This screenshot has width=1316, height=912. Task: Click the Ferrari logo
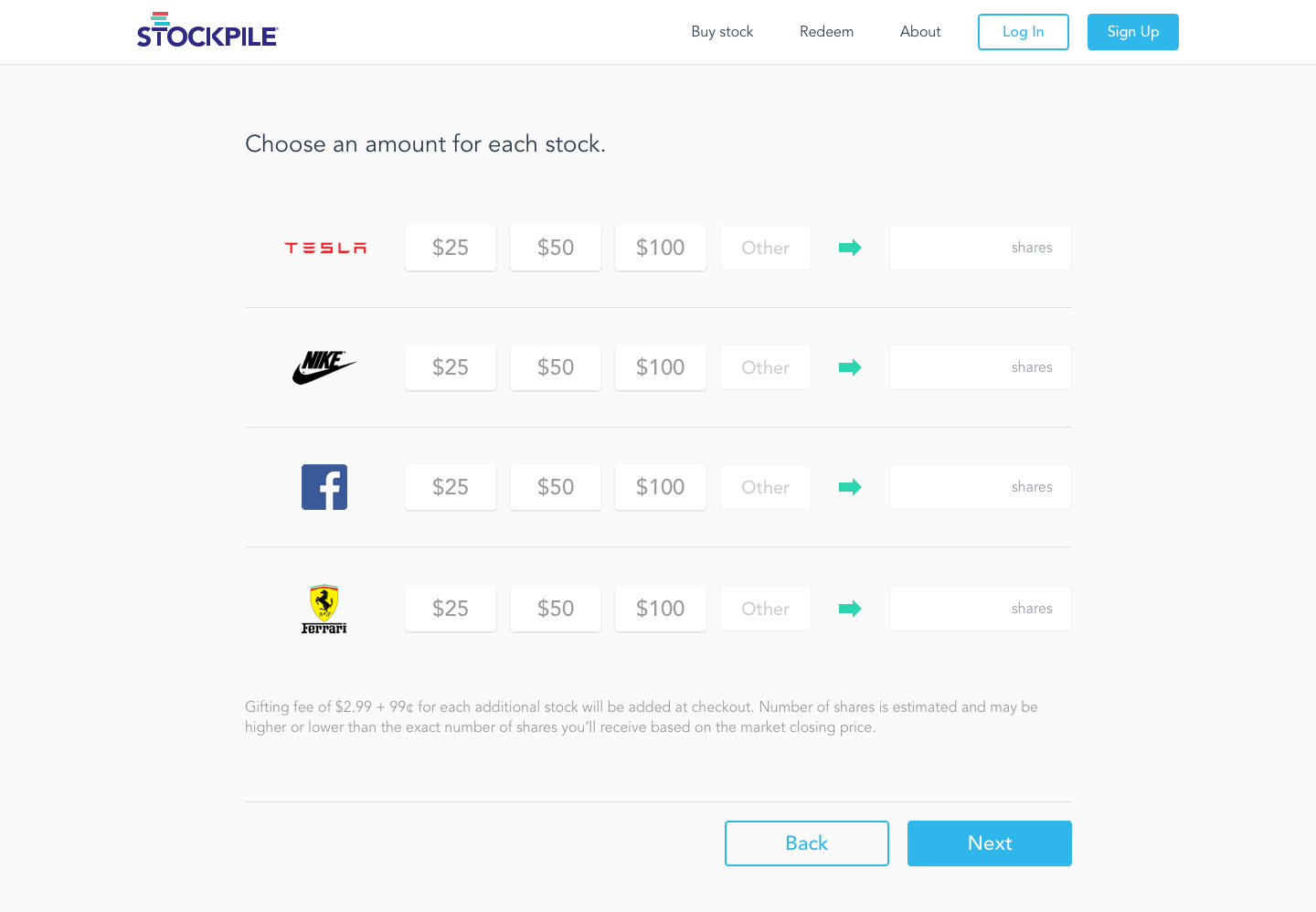click(324, 609)
